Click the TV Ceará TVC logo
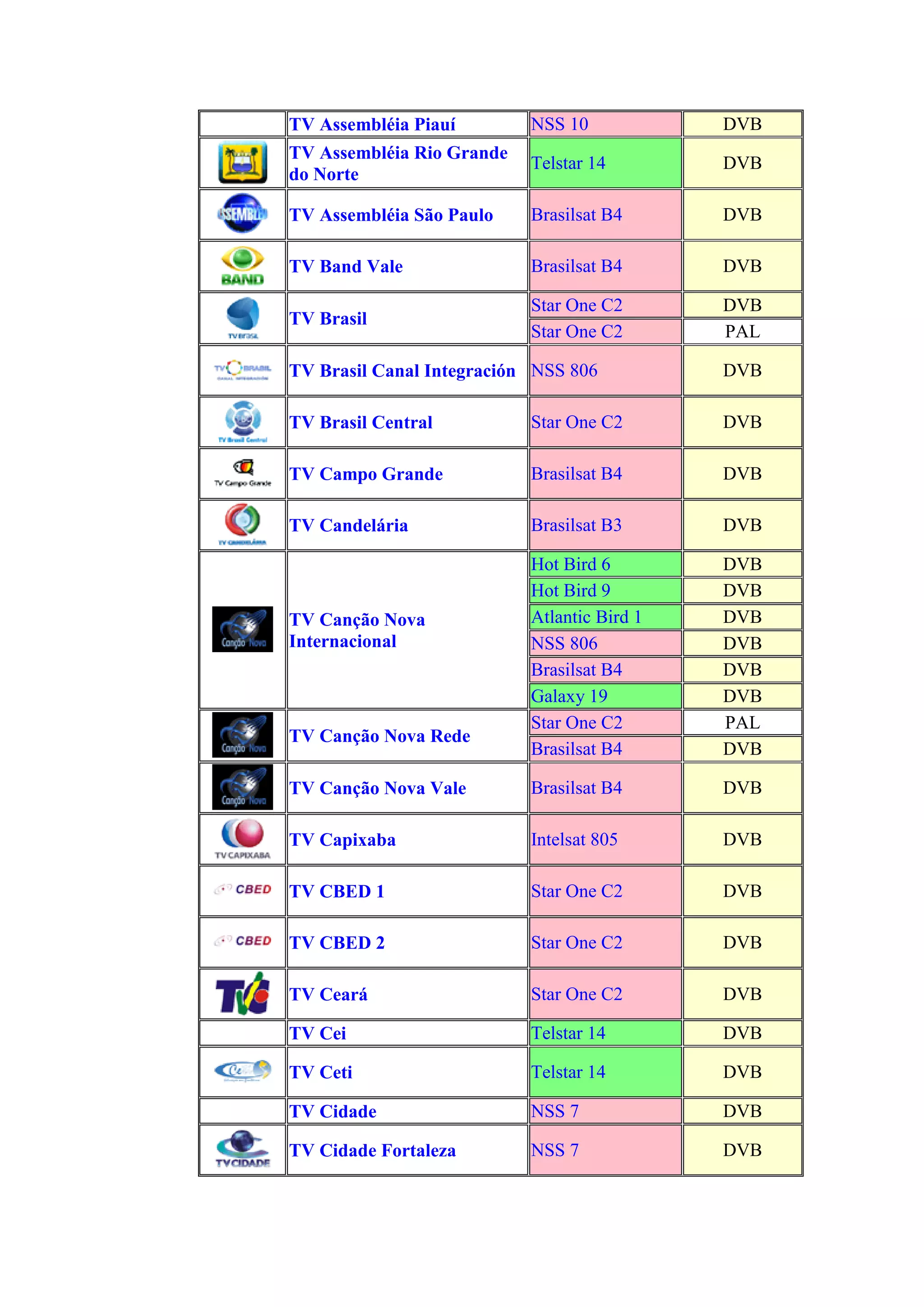This screenshot has width=924, height=1307. (242, 993)
